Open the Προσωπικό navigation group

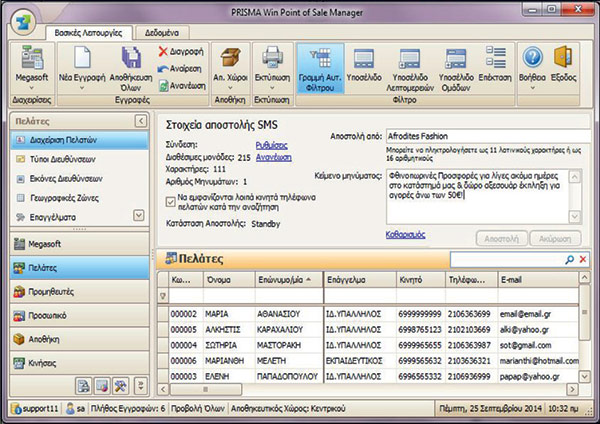[80, 316]
